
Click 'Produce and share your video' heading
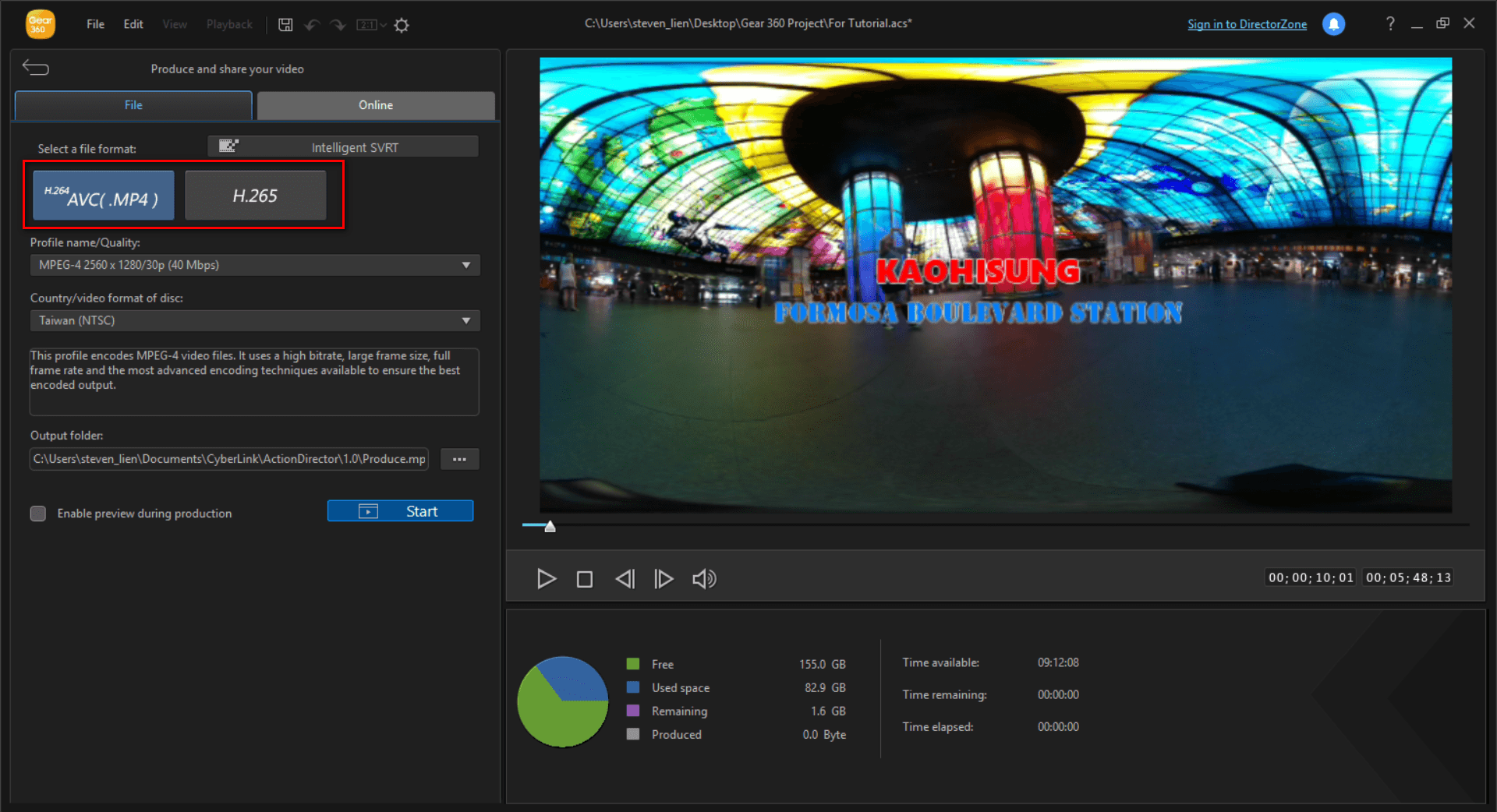coord(227,69)
